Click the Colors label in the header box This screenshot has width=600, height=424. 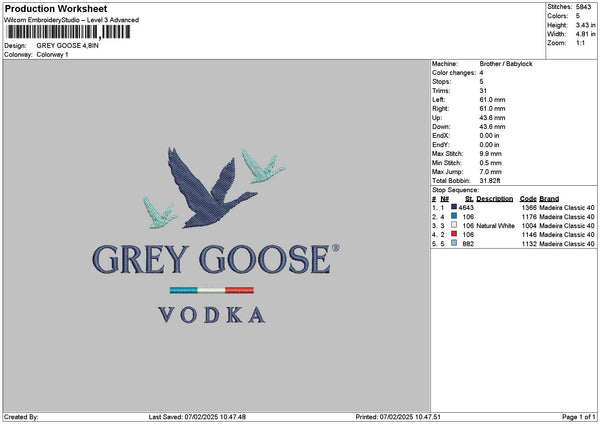[x=558, y=16]
